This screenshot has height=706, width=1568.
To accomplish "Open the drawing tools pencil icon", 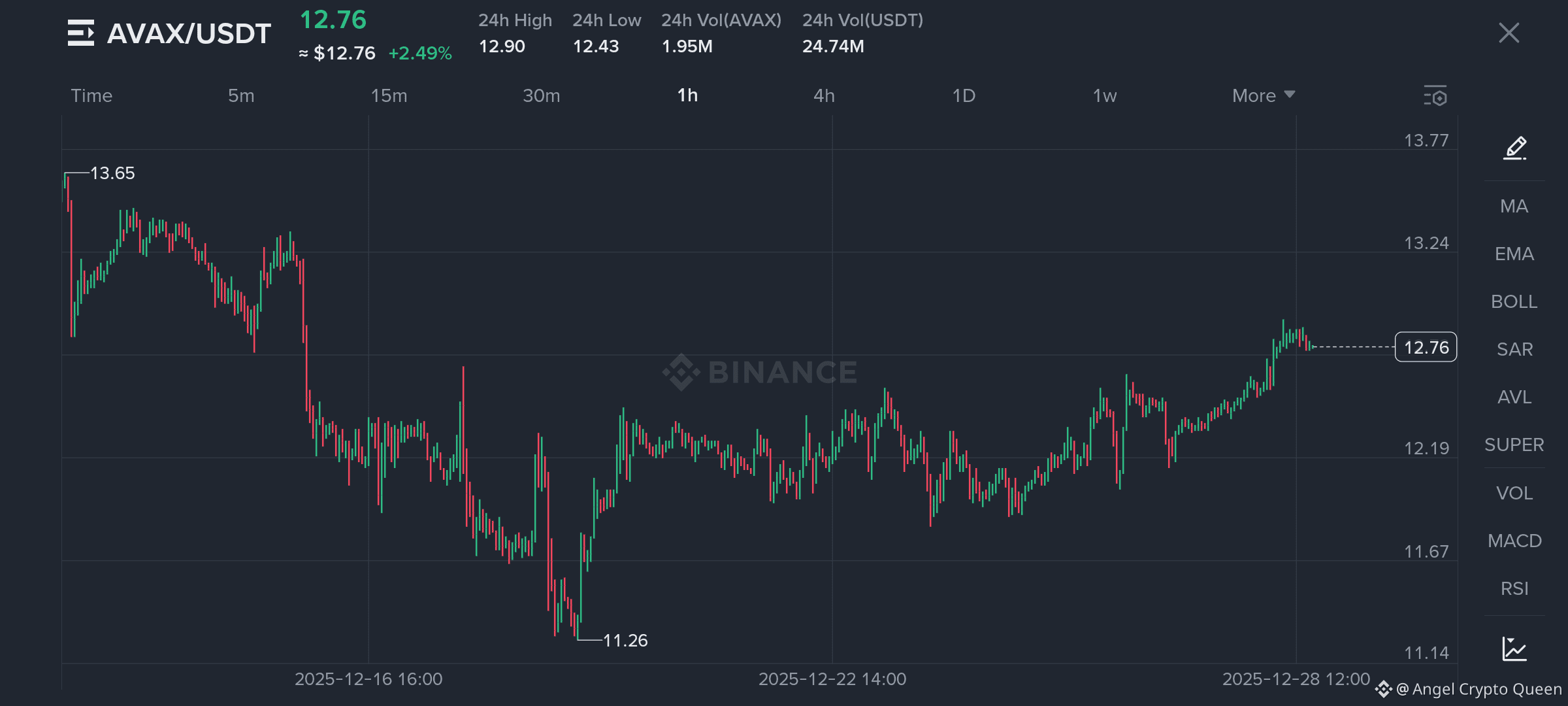I will point(1515,148).
